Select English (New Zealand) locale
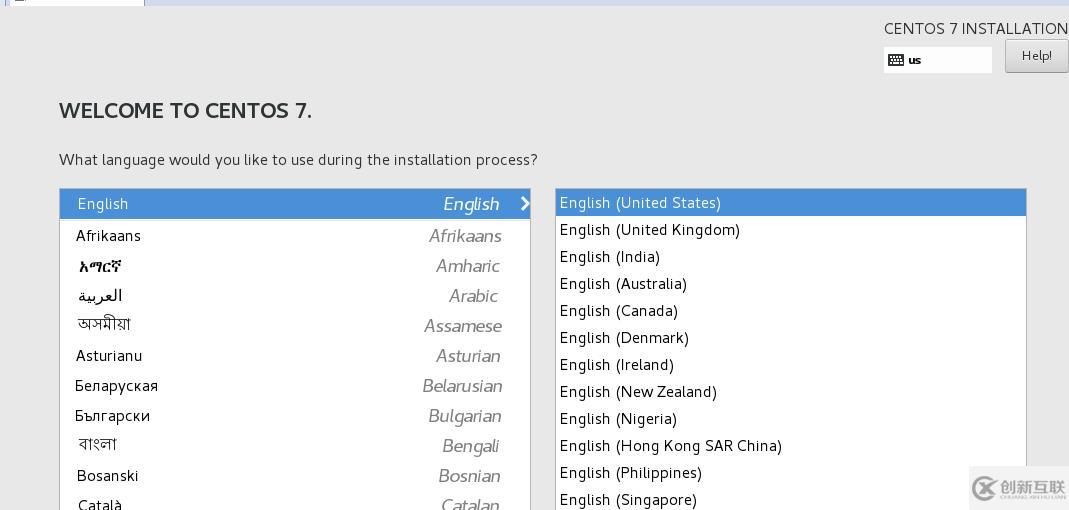Screen dimensions: 1069x510 click(791, 392)
